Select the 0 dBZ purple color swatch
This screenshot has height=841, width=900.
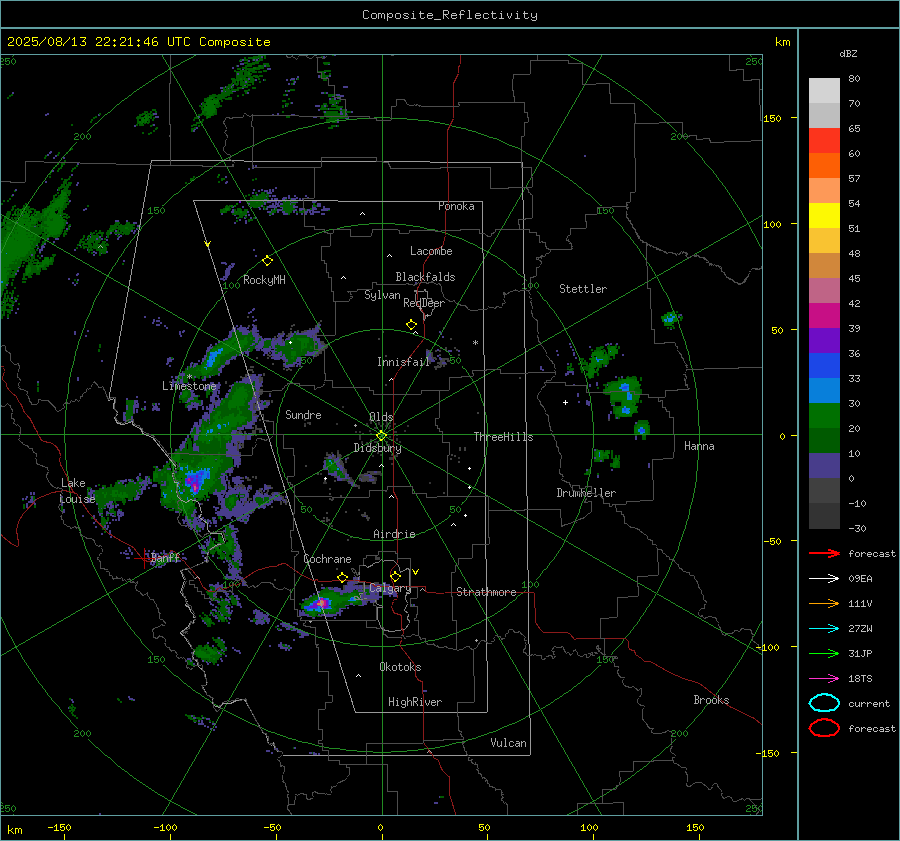[824, 466]
